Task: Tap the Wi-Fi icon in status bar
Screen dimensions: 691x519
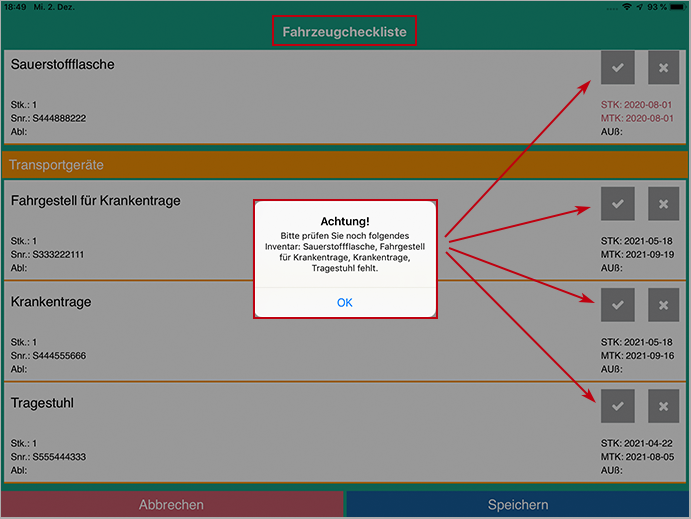Action: pos(626,6)
